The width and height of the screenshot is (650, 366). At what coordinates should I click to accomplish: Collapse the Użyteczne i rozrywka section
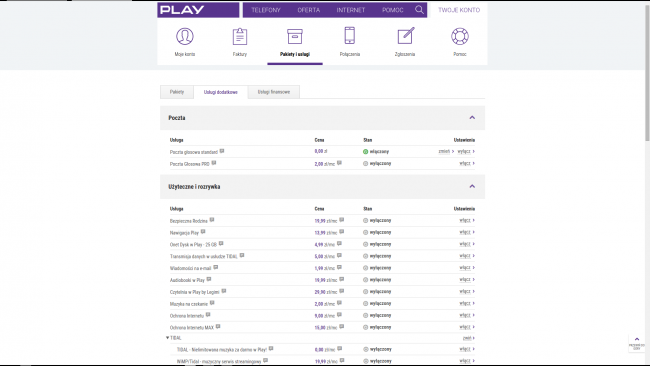click(x=472, y=187)
